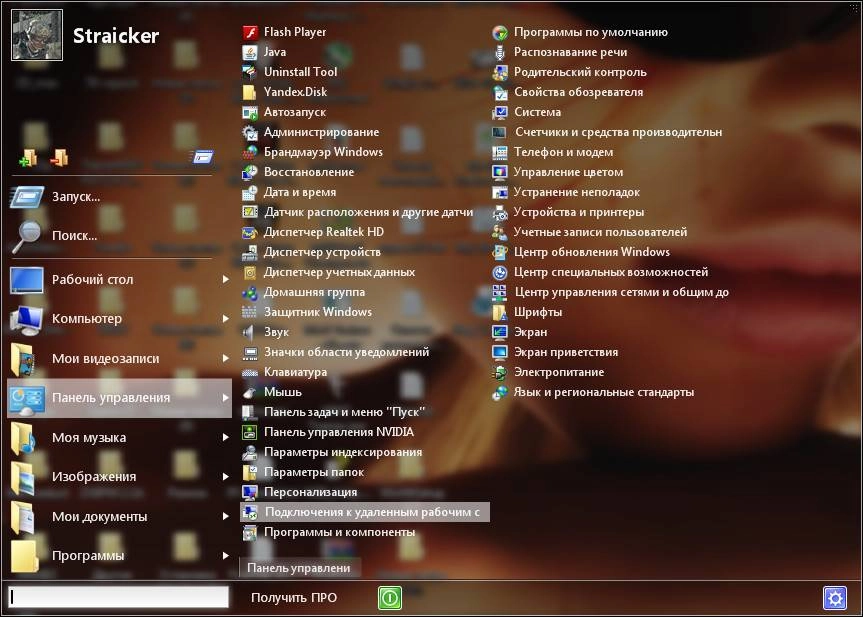Click the add folder icon with green plus
This screenshot has height=617, width=863.
click(x=28, y=158)
